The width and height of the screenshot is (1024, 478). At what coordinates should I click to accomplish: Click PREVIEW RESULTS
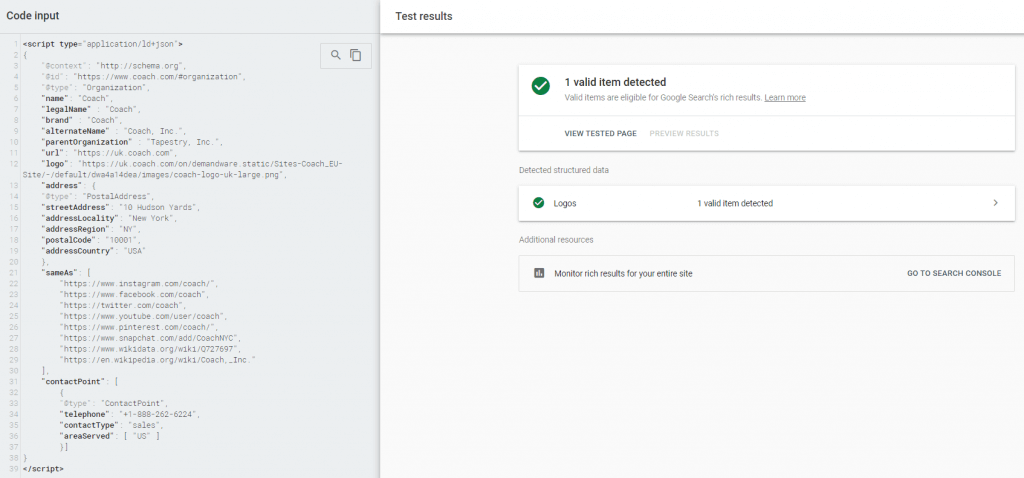tap(684, 134)
